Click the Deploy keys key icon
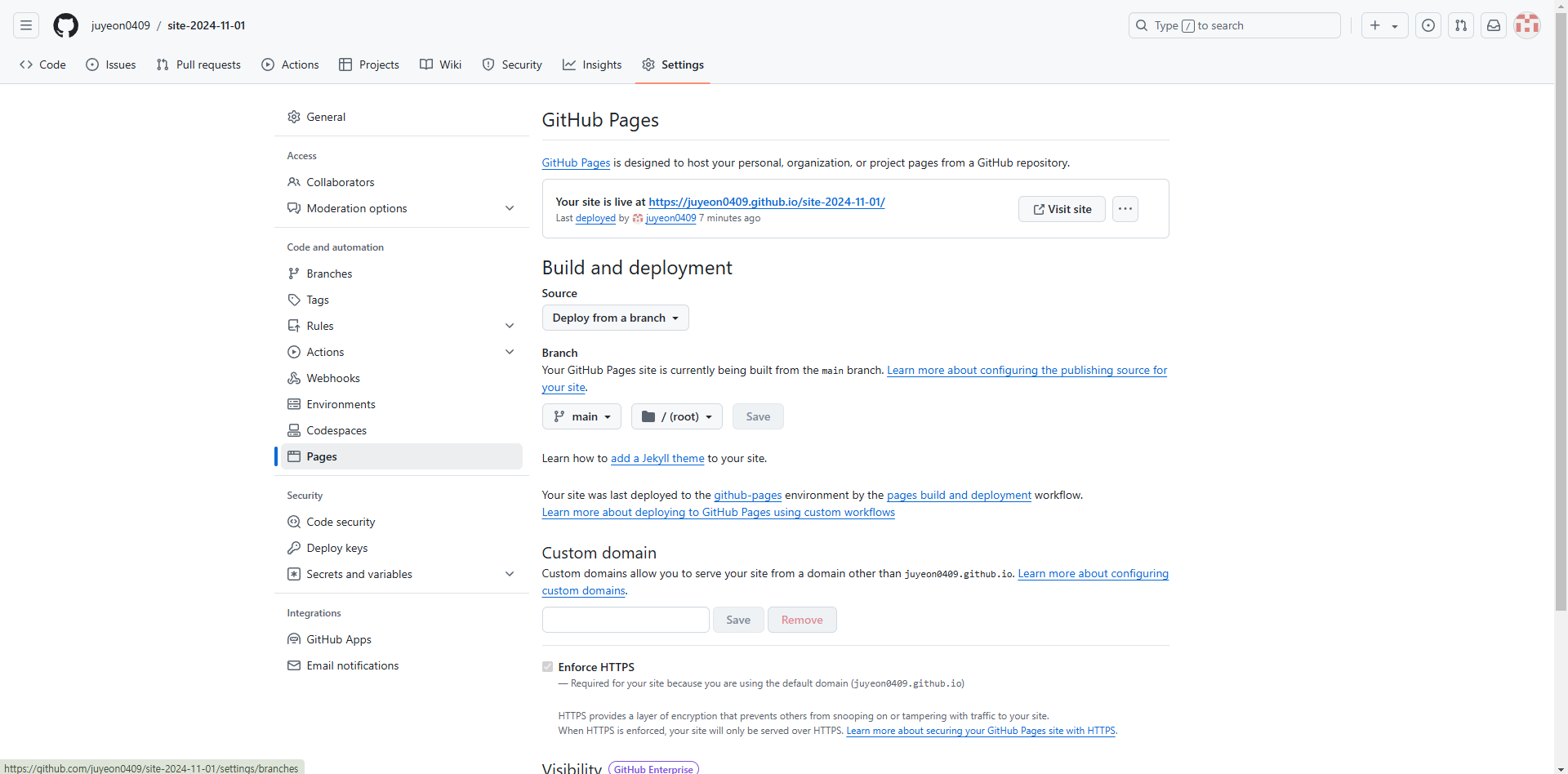This screenshot has width=1568, height=774. tap(294, 548)
